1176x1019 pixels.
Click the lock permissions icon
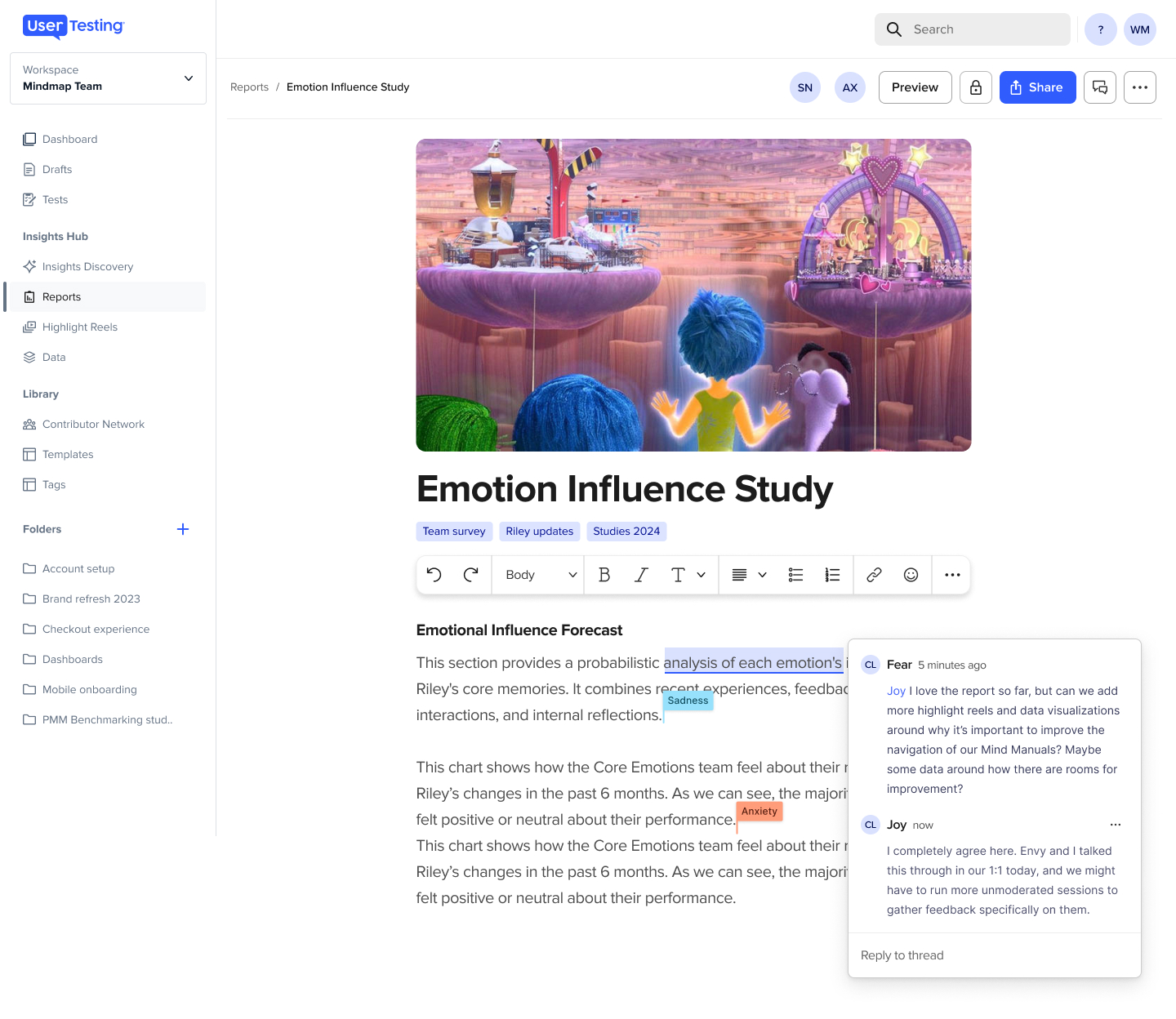coord(976,87)
